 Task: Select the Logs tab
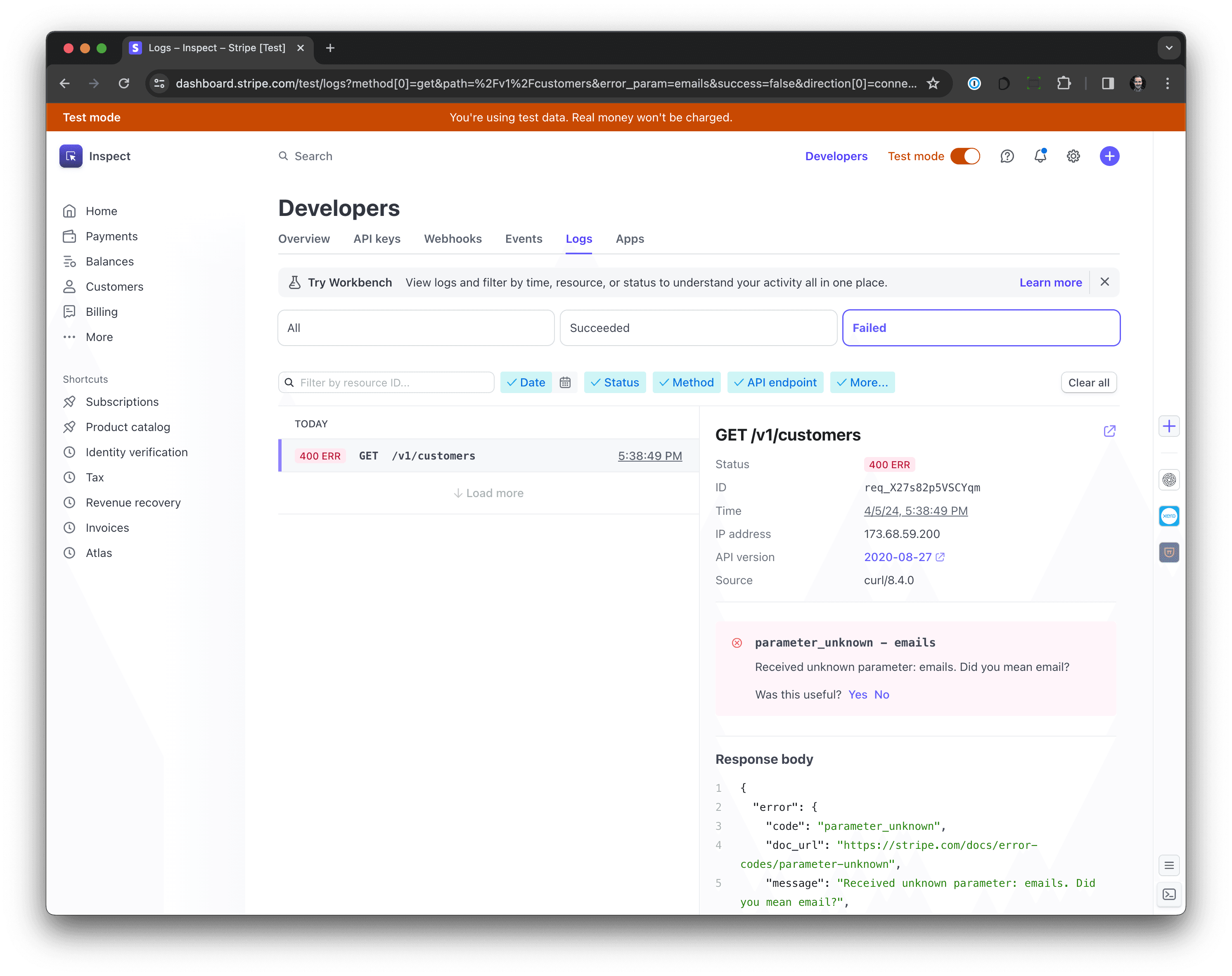(579, 239)
